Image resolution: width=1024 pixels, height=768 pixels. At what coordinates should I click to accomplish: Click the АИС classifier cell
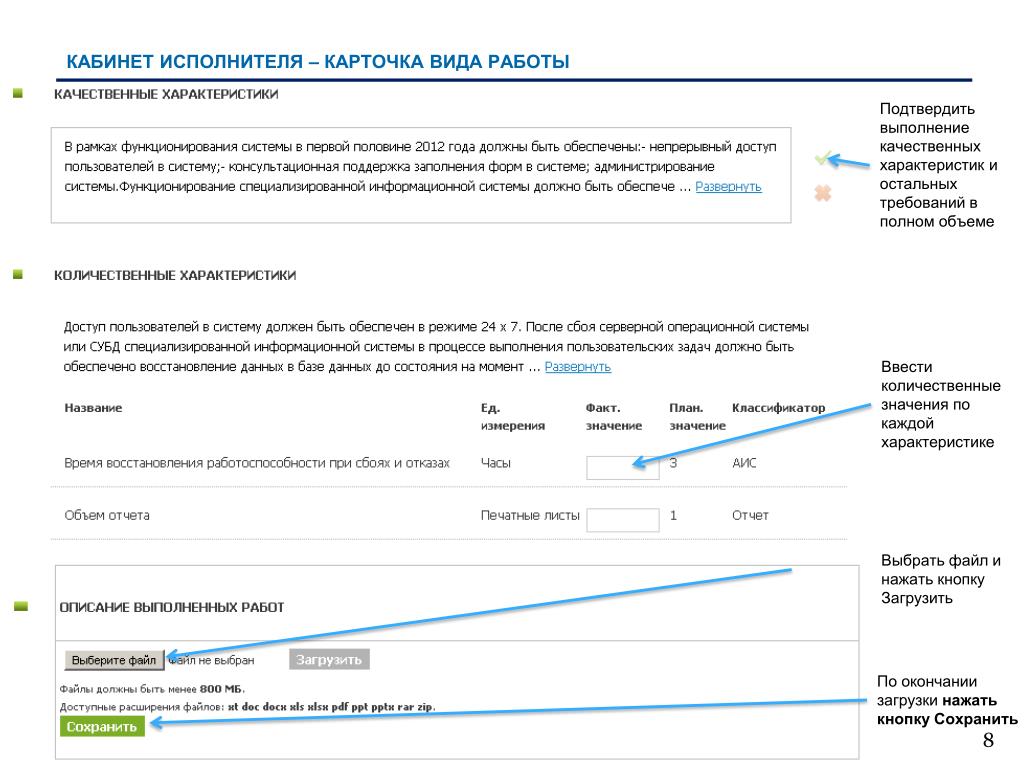click(x=744, y=463)
